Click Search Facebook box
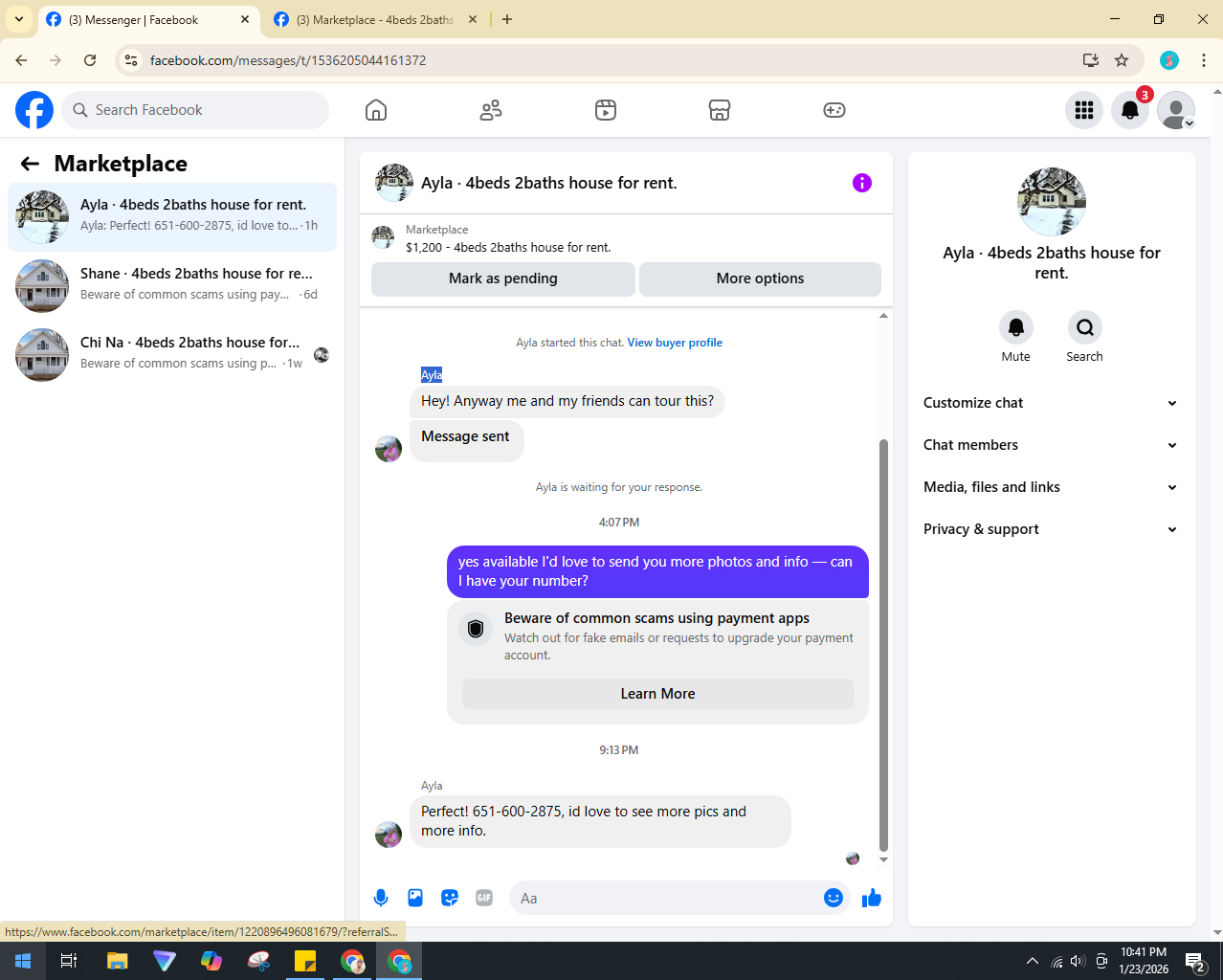The height and width of the screenshot is (980, 1223). tap(195, 110)
